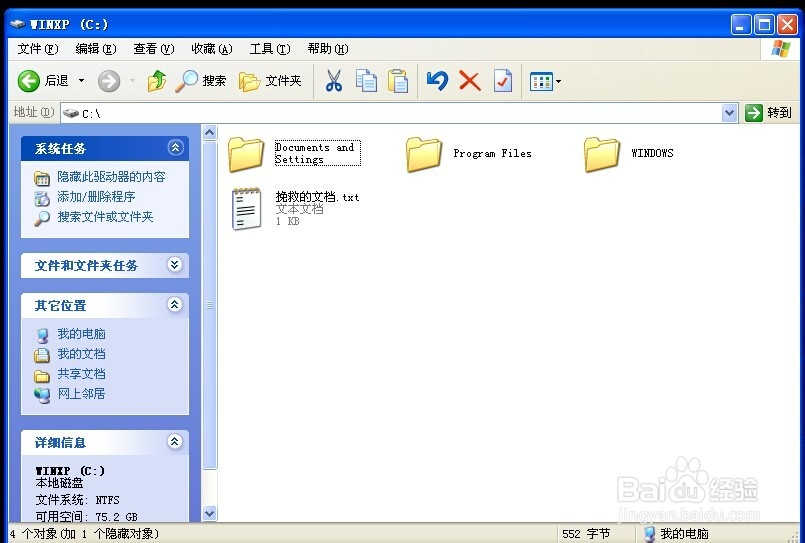Screen dimensions: 805x543
Task: Click 添加/删除程序 link
Action: [96, 197]
